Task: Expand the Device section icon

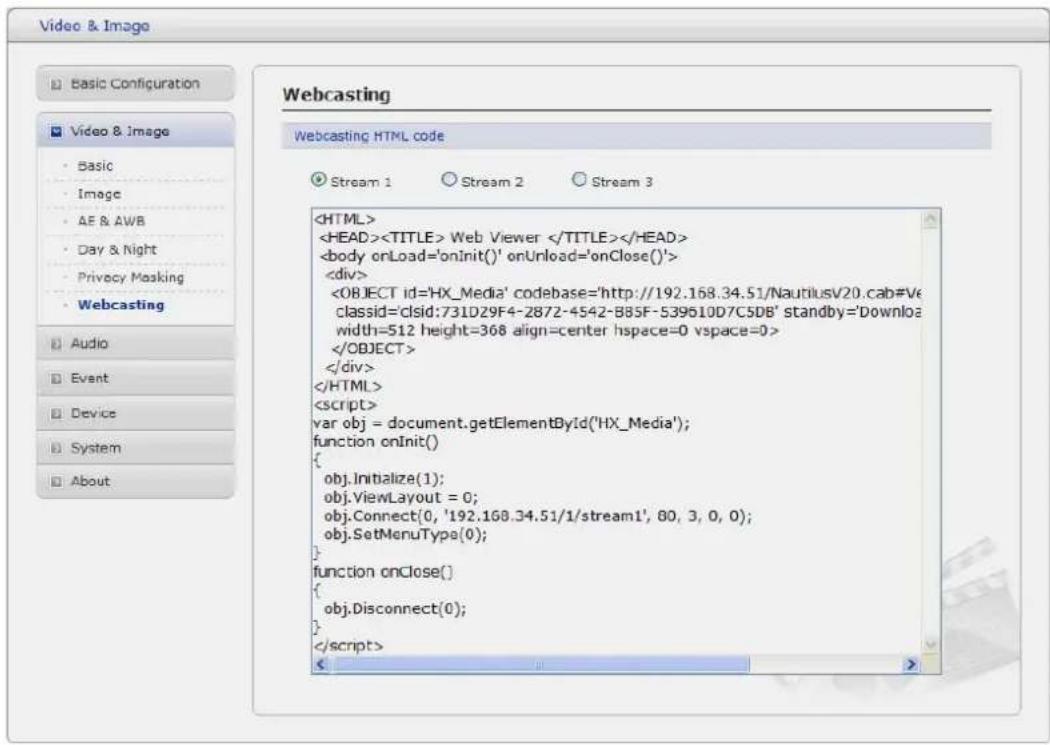Action: 57,414
